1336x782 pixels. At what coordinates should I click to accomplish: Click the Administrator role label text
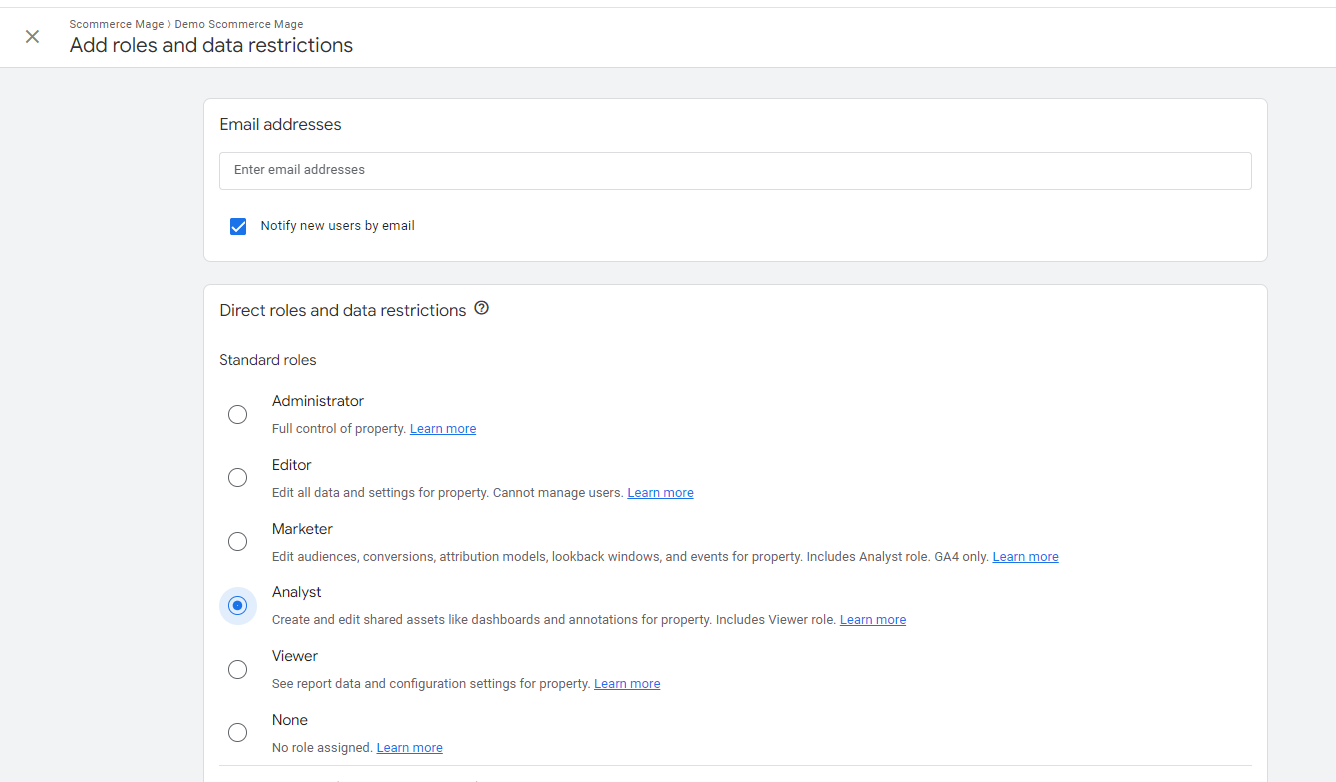[318, 401]
